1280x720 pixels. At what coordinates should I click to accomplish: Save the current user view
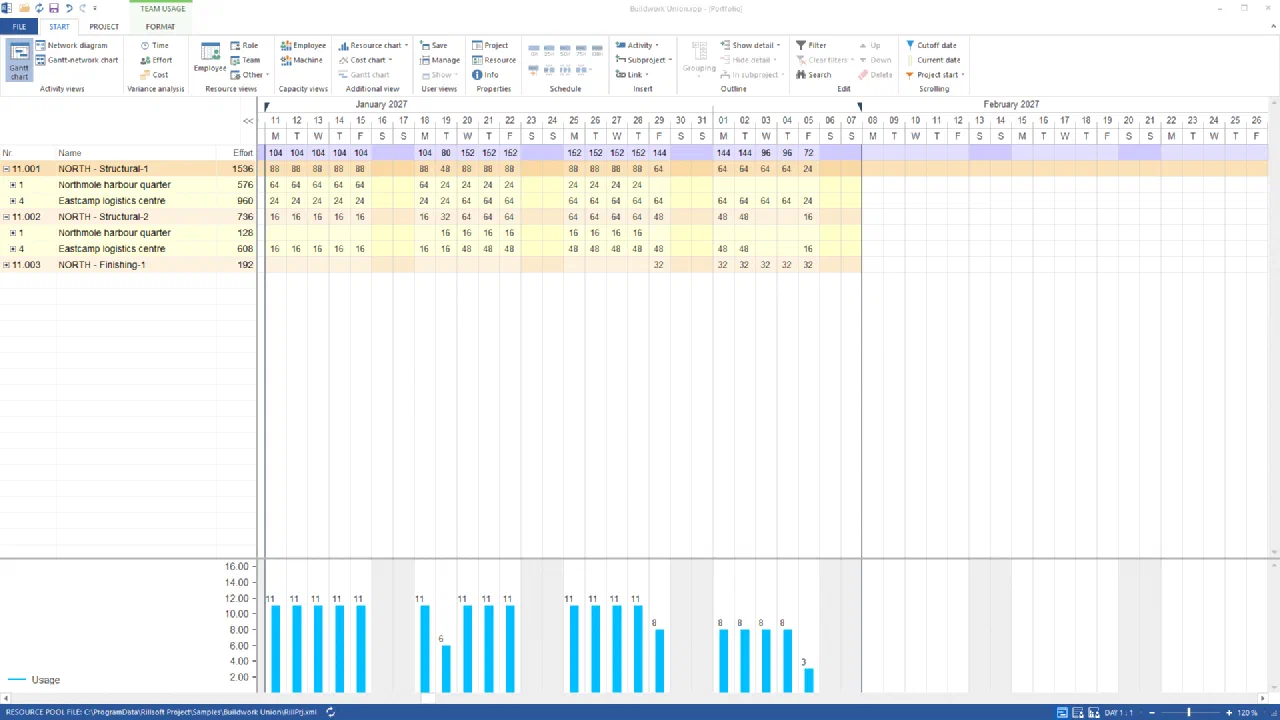[x=434, y=45]
